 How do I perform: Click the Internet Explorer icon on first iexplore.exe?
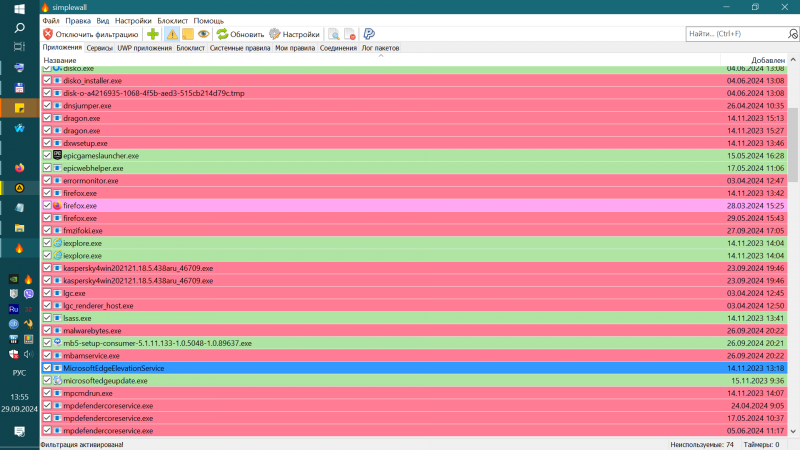point(58,243)
